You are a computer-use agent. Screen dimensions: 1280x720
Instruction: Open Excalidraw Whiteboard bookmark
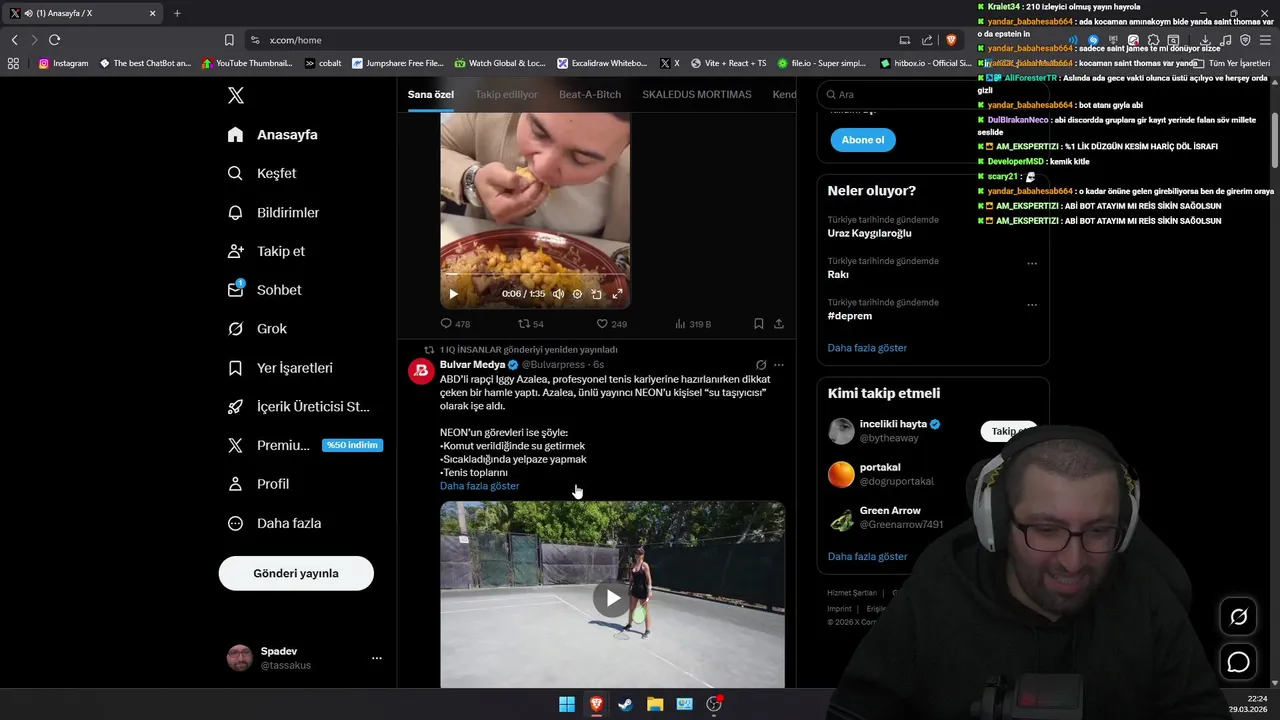602,63
